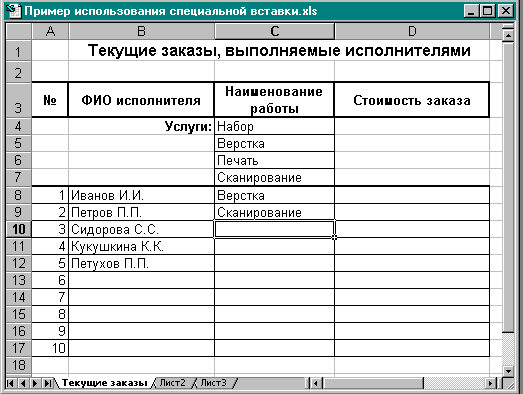The height and width of the screenshot is (394, 523).
Task: Select row 17 header
Action: pyautogui.click(x=19, y=348)
